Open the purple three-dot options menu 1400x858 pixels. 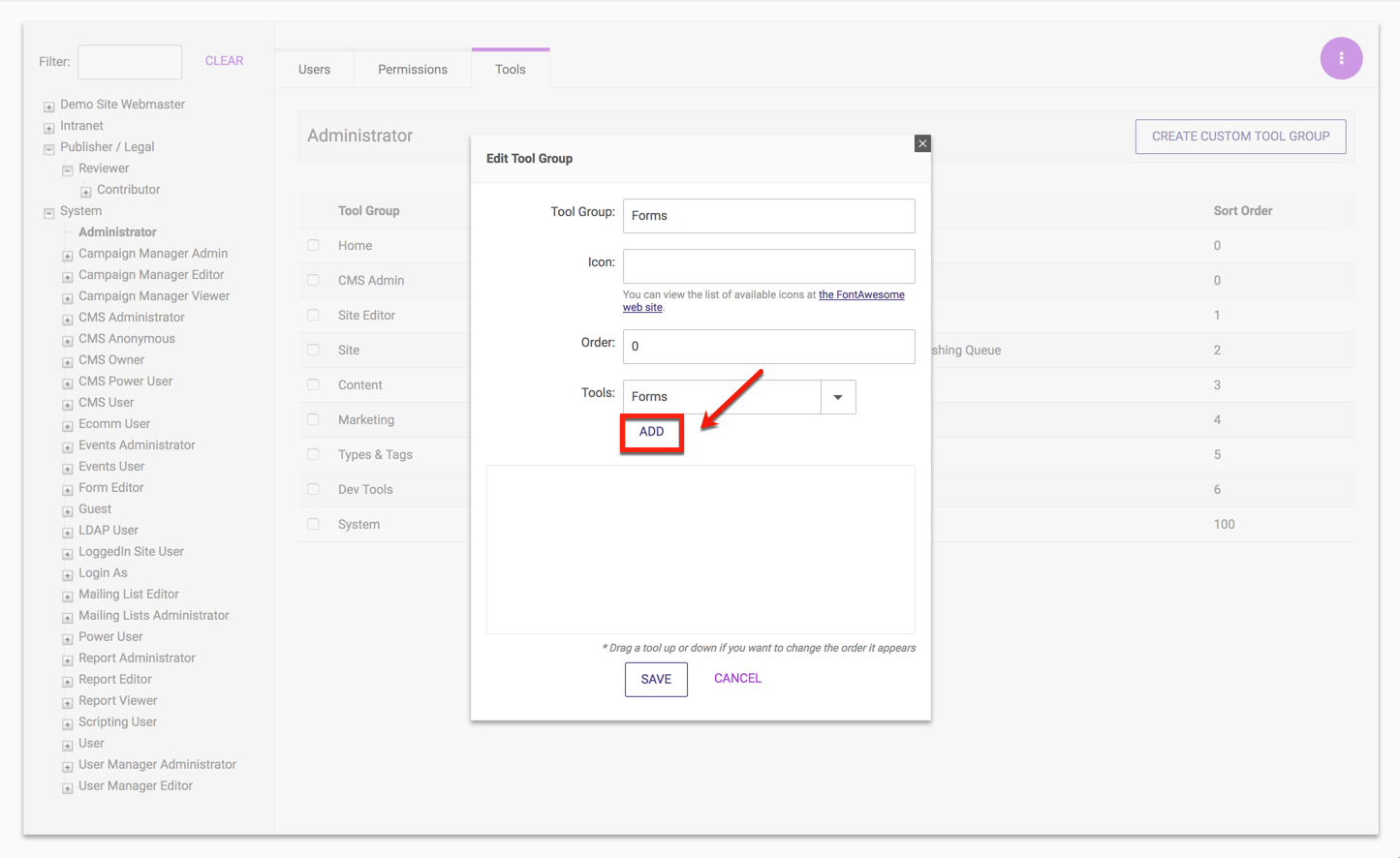(1341, 58)
